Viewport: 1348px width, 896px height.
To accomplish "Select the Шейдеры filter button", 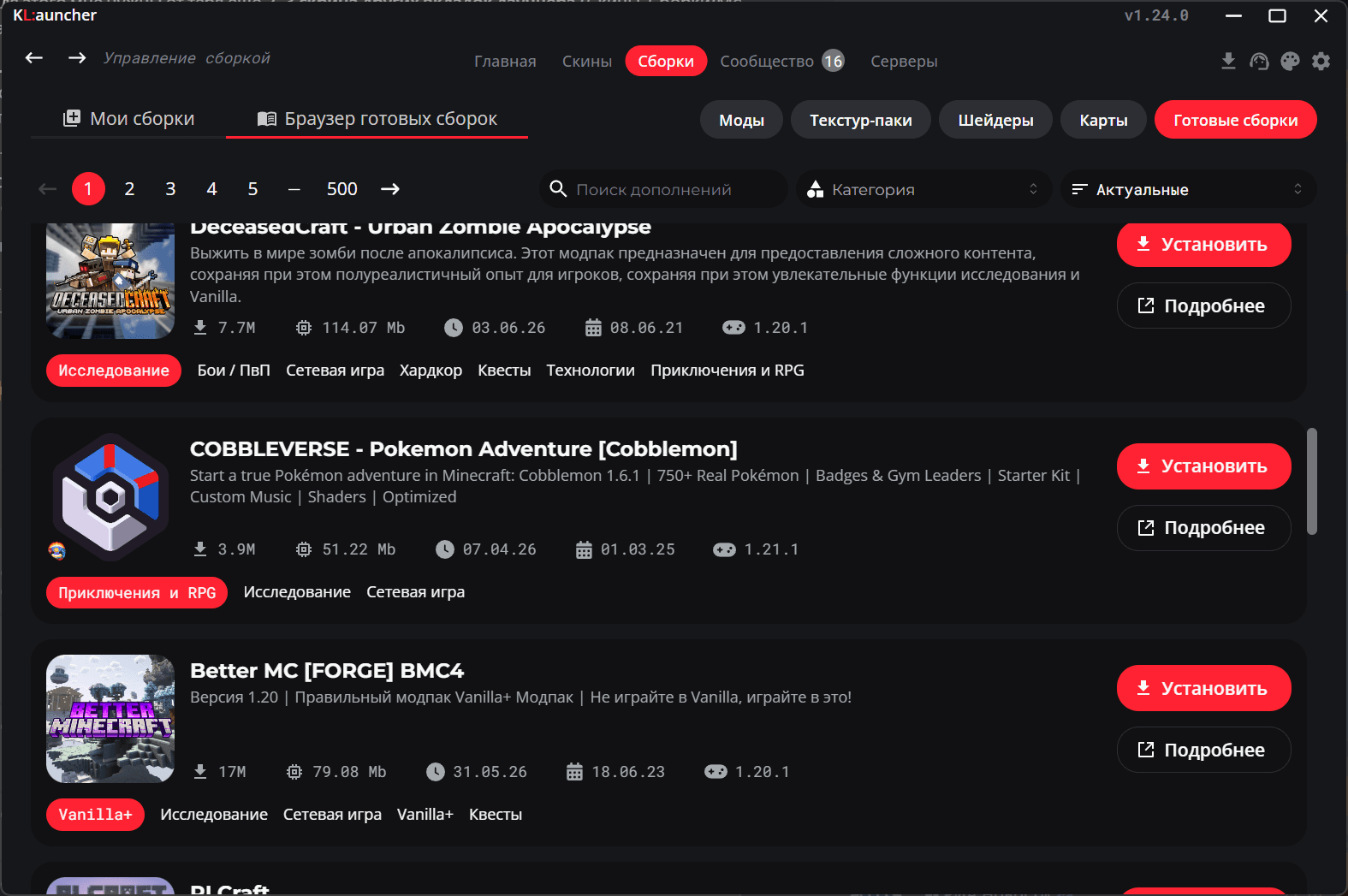I will click(x=995, y=120).
